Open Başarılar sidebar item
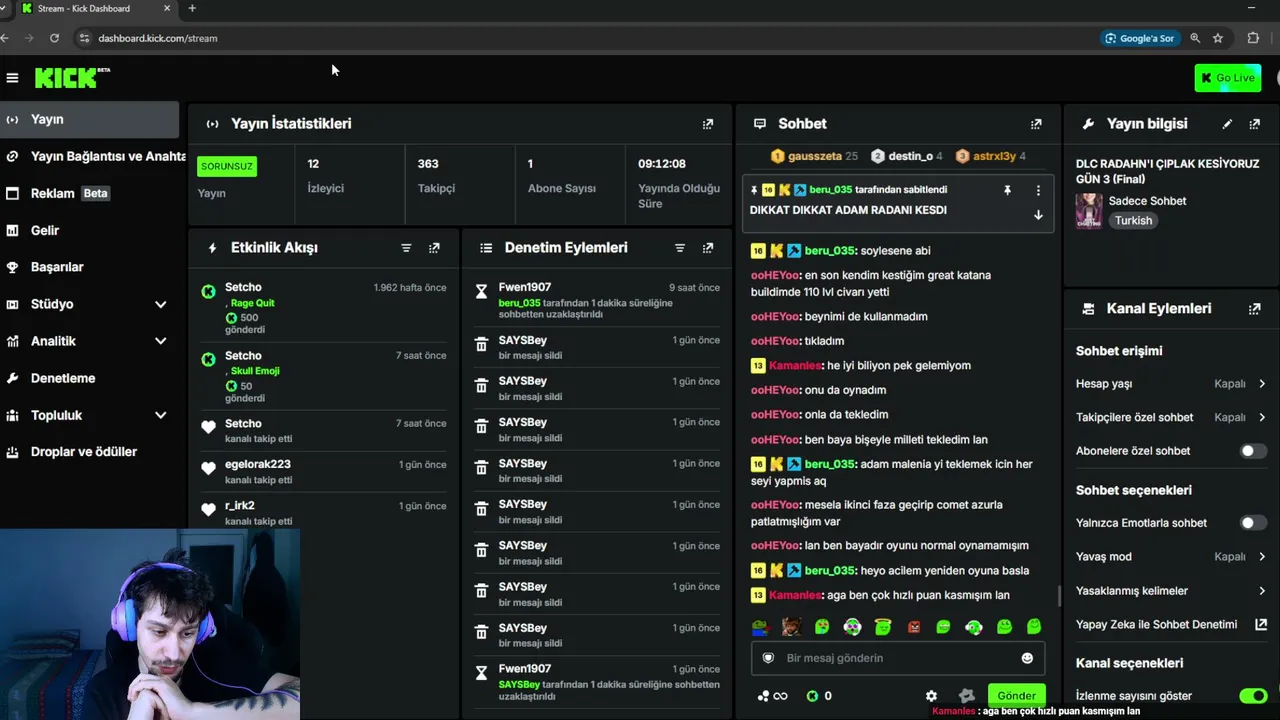Screen dimensions: 1280x720 click(90, 267)
